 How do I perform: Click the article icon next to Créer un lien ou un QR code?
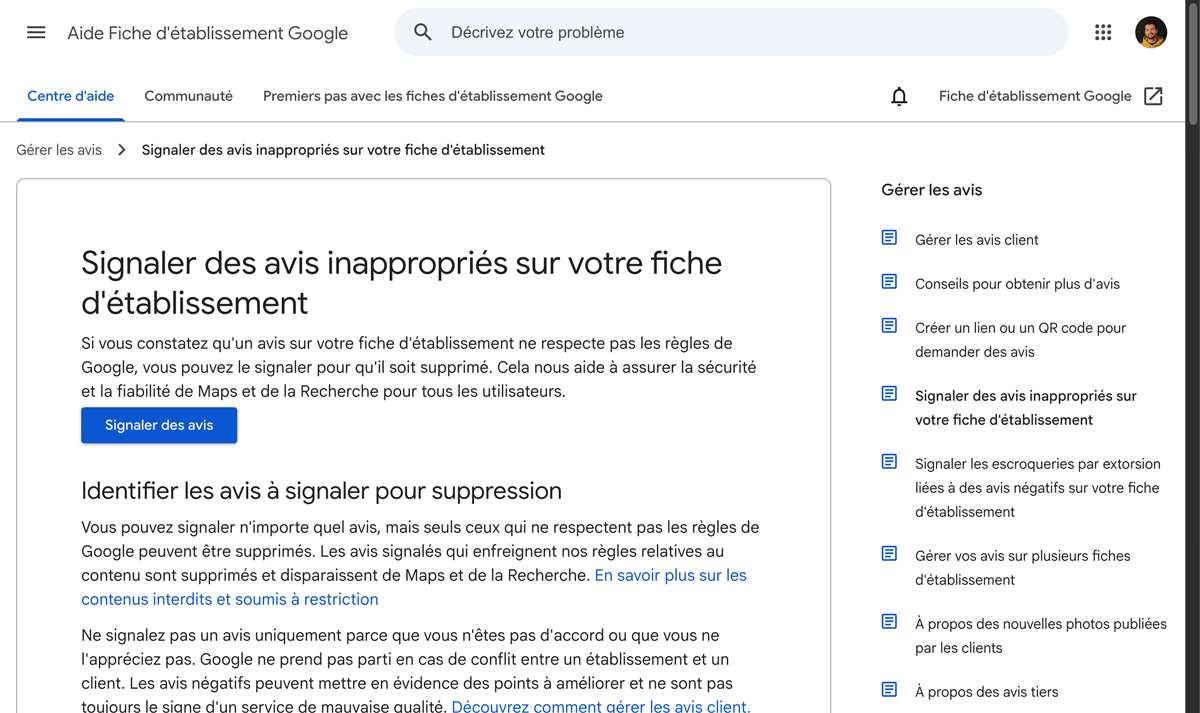point(889,326)
